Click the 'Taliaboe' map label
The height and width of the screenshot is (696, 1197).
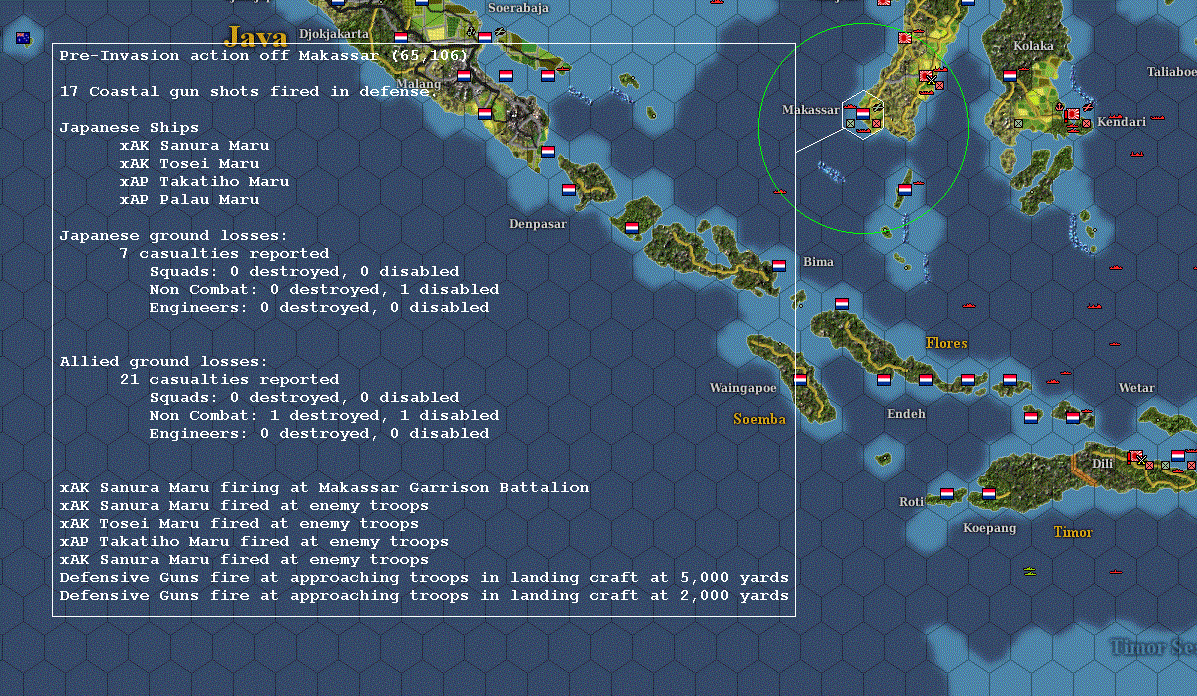pyautogui.click(x=1172, y=72)
